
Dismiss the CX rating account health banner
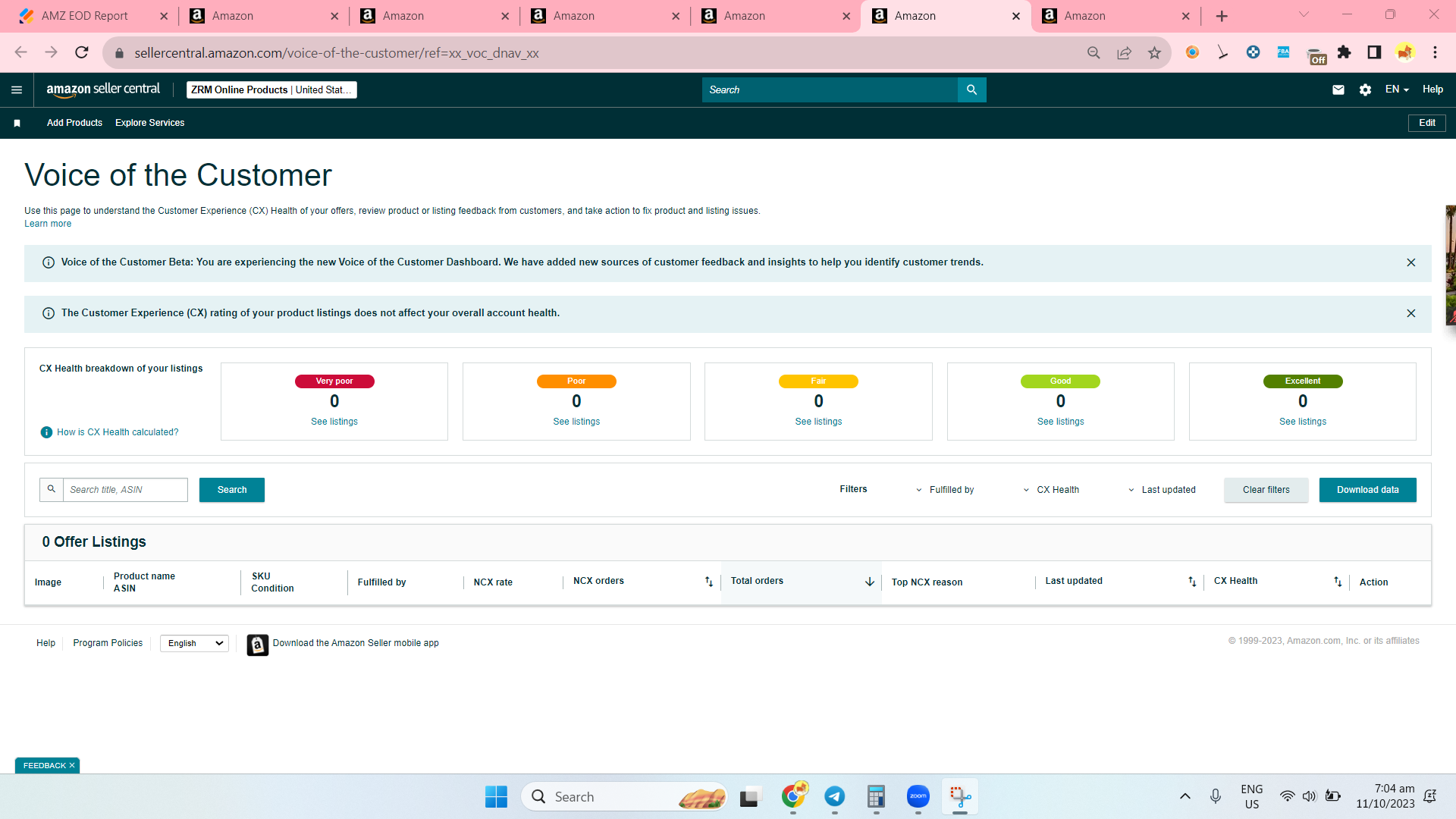1411,313
